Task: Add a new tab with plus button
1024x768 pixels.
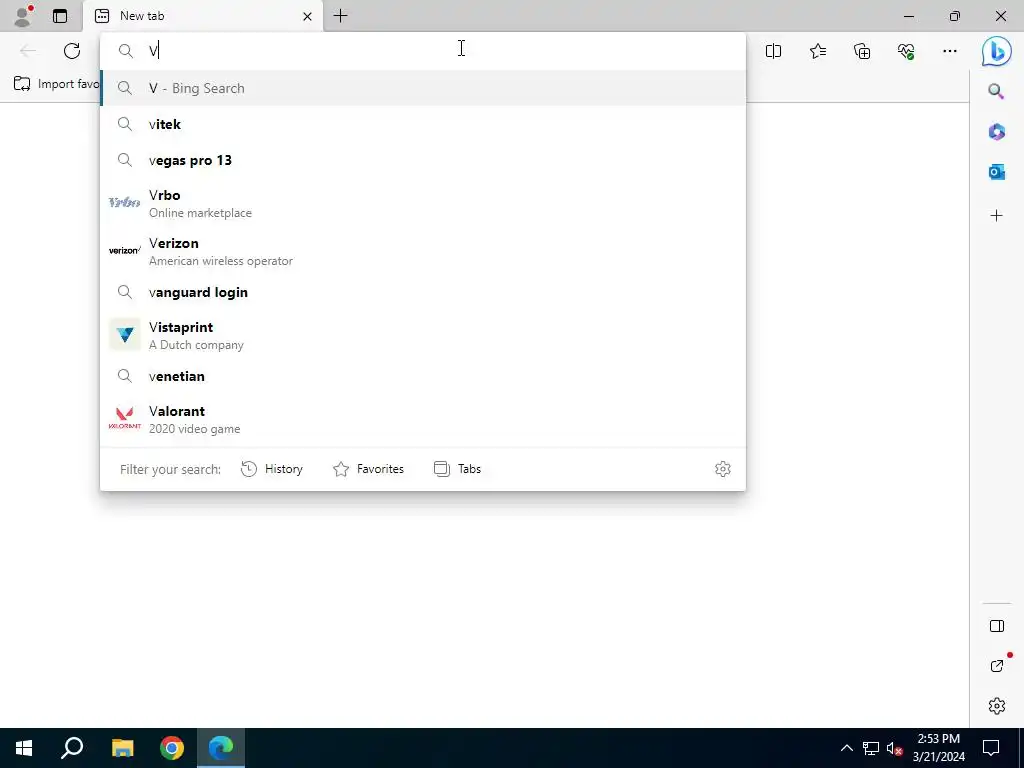Action: (x=340, y=16)
